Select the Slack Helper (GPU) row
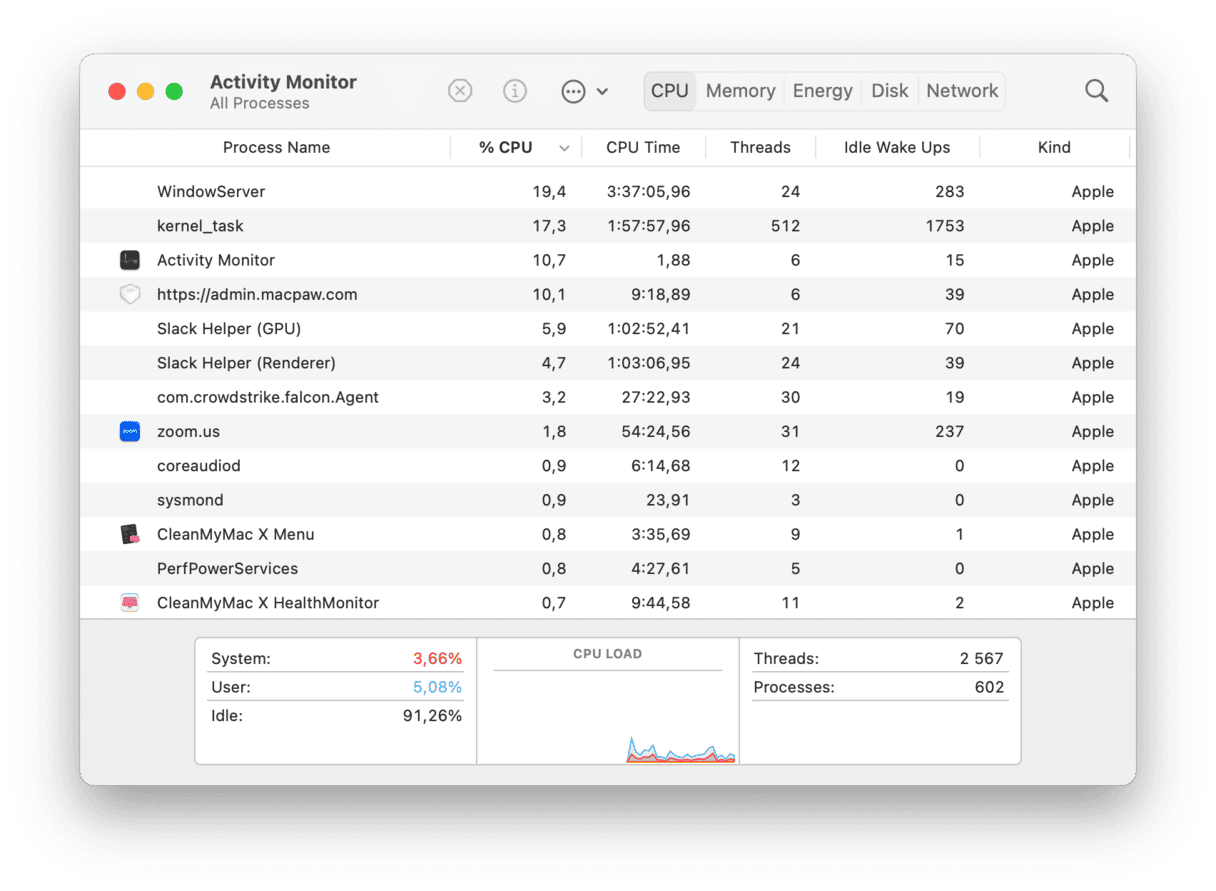 (608, 328)
